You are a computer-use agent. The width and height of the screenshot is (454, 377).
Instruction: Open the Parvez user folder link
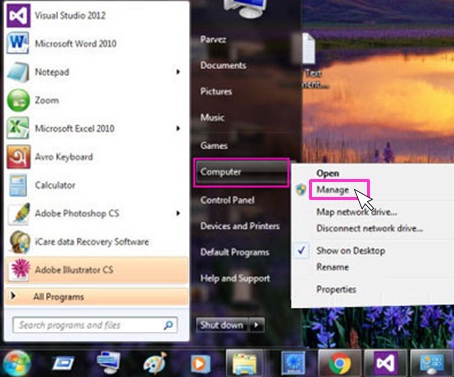click(x=213, y=40)
